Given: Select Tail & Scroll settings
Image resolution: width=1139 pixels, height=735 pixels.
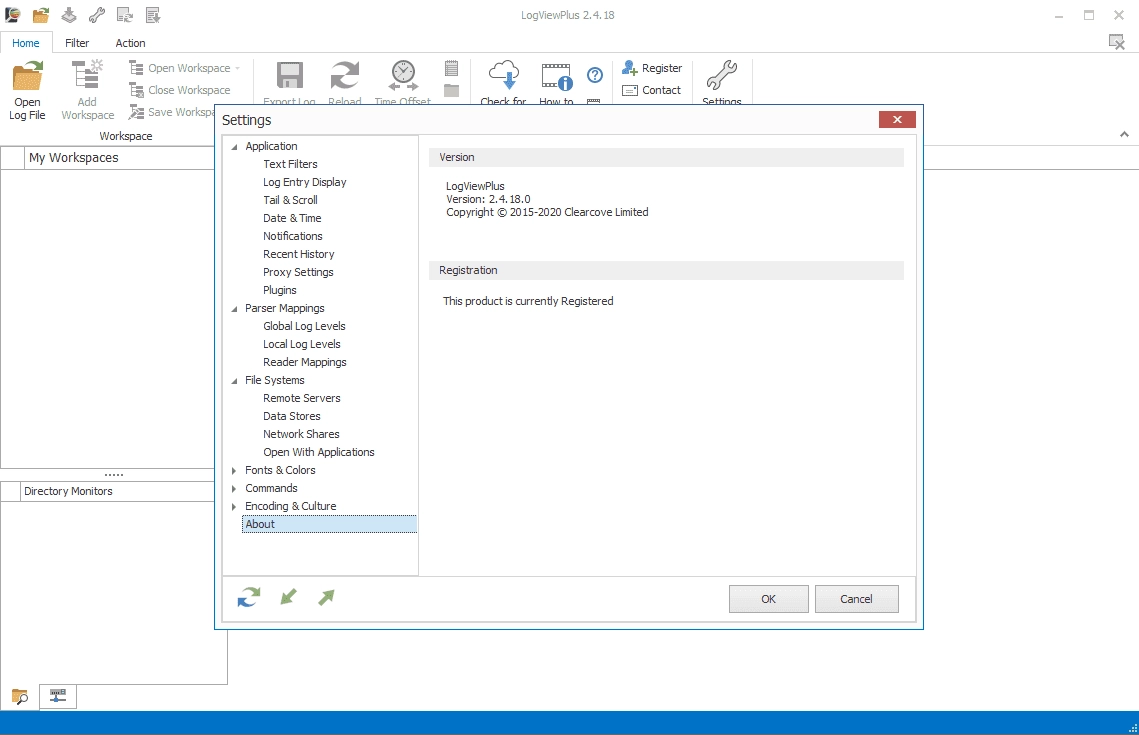Looking at the screenshot, I should 290,200.
